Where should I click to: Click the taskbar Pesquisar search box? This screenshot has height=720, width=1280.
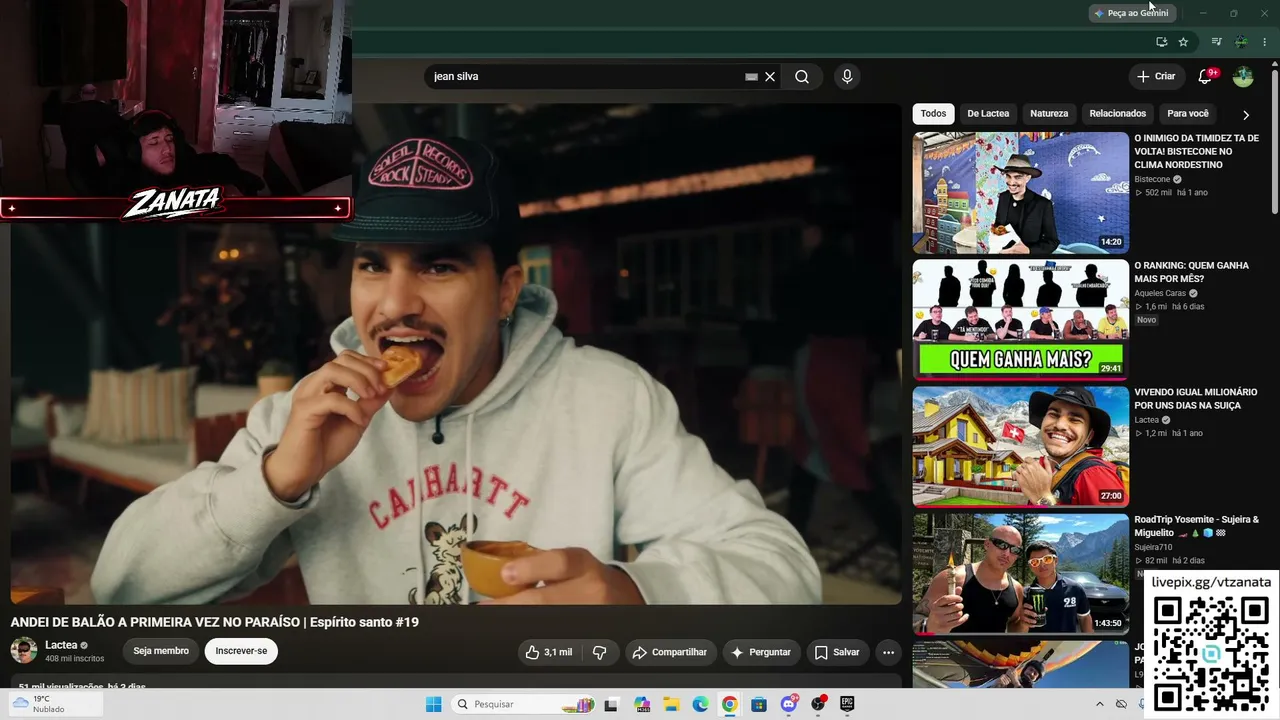pos(525,704)
